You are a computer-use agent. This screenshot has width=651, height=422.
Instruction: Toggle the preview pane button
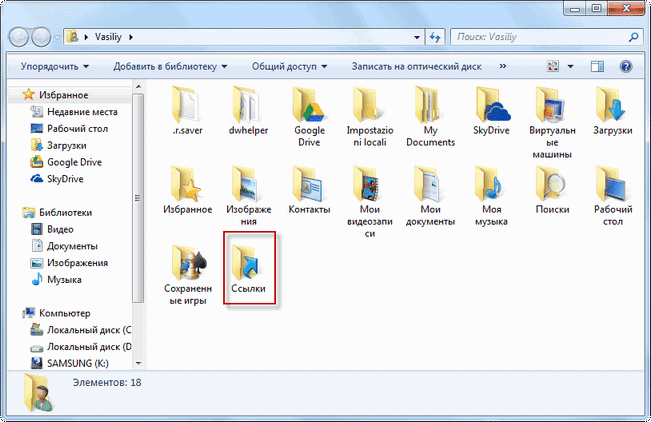point(597,66)
